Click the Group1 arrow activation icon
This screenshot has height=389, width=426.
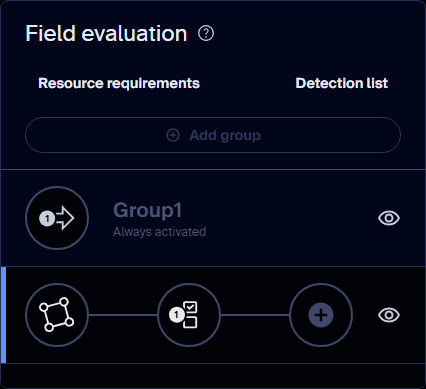pyautogui.click(x=57, y=218)
